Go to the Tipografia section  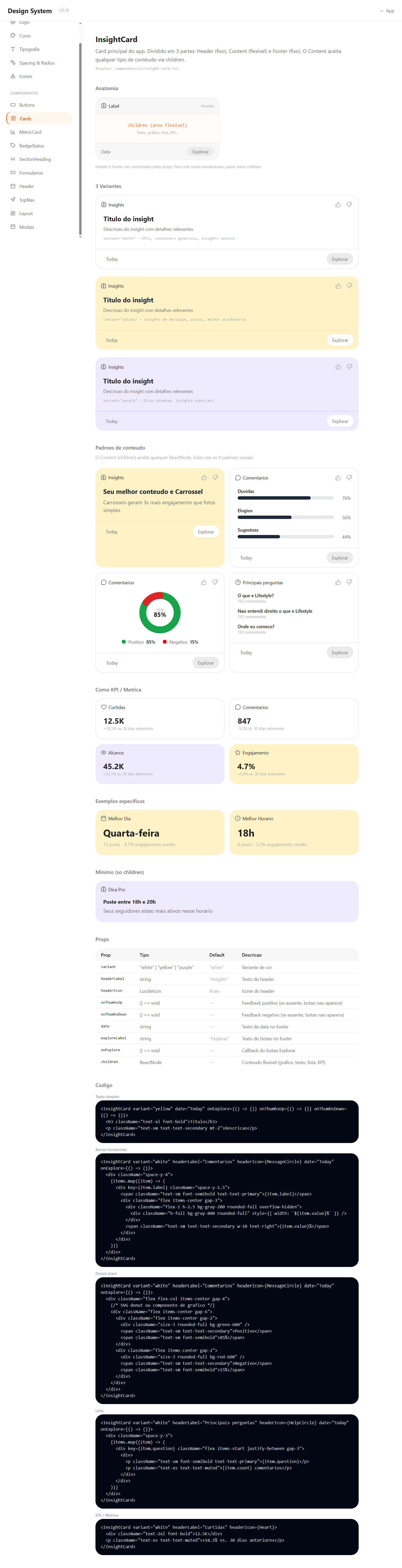29,49
